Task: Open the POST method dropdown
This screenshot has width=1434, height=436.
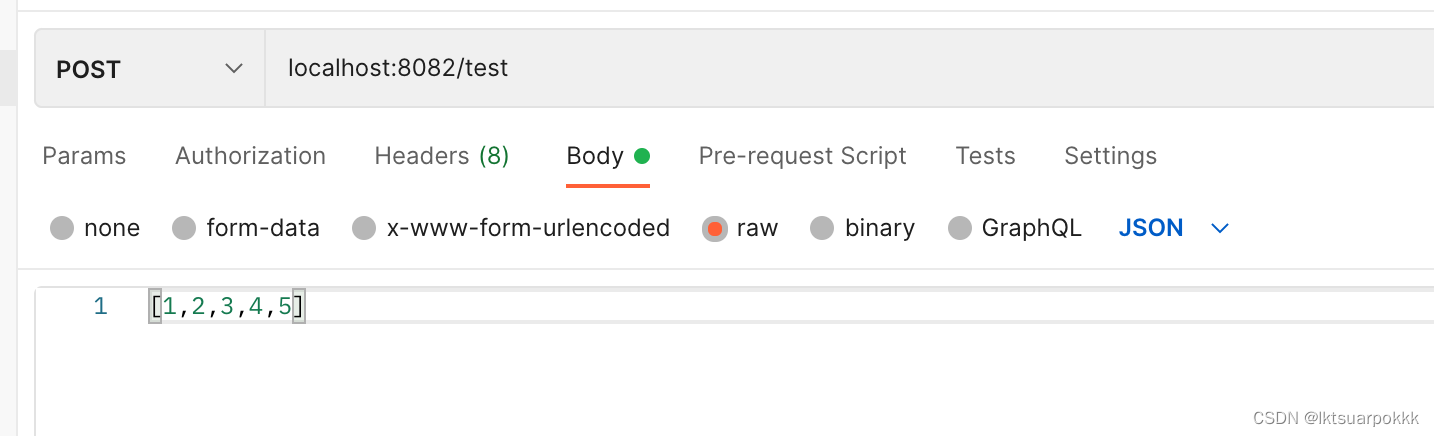Action: (x=150, y=69)
